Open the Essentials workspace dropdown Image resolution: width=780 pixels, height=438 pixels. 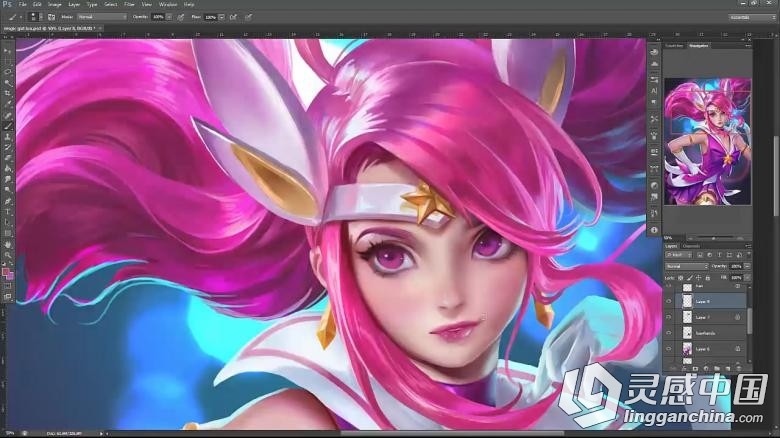(752, 17)
